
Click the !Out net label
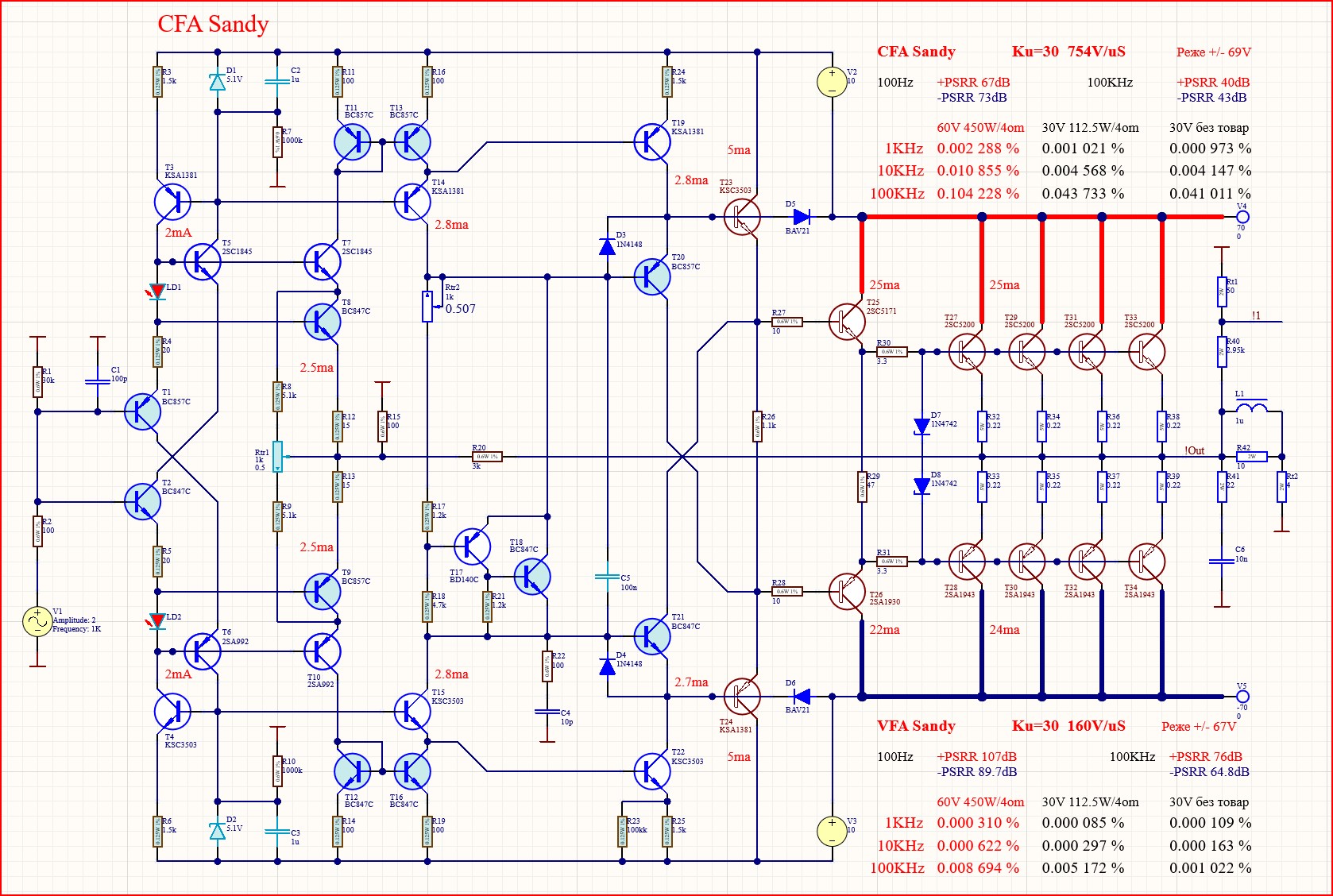[1195, 451]
